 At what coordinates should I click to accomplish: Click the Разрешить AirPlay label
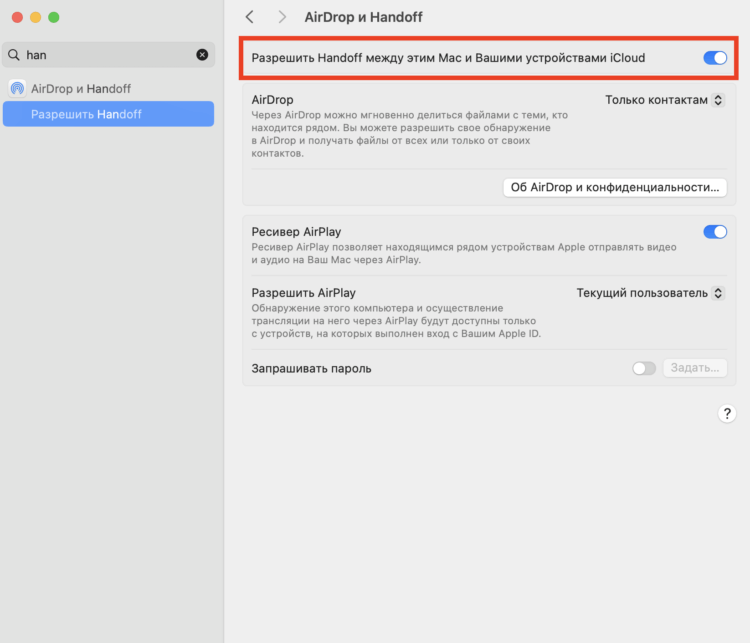pos(303,293)
